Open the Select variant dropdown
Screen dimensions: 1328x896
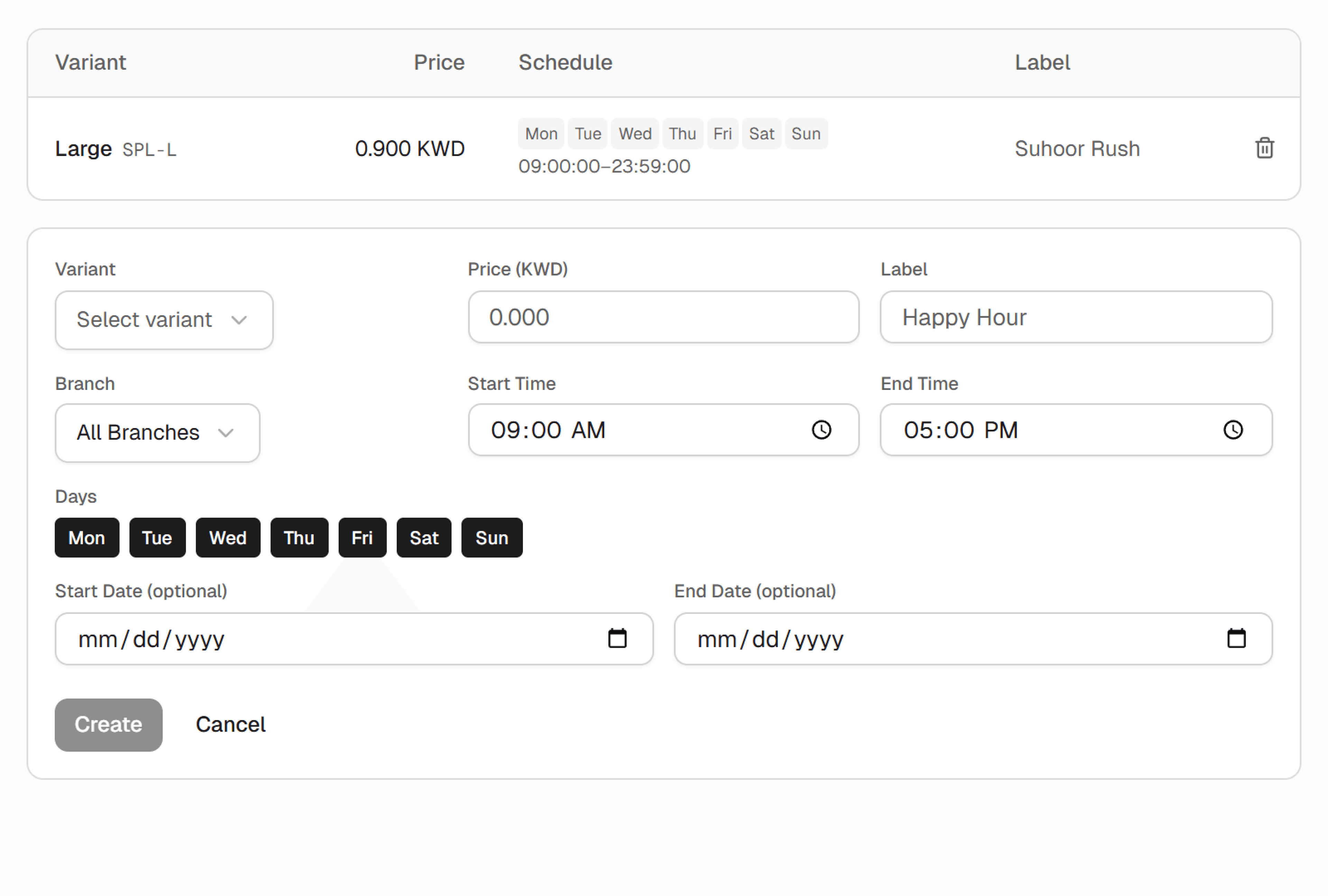(x=164, y=320)
